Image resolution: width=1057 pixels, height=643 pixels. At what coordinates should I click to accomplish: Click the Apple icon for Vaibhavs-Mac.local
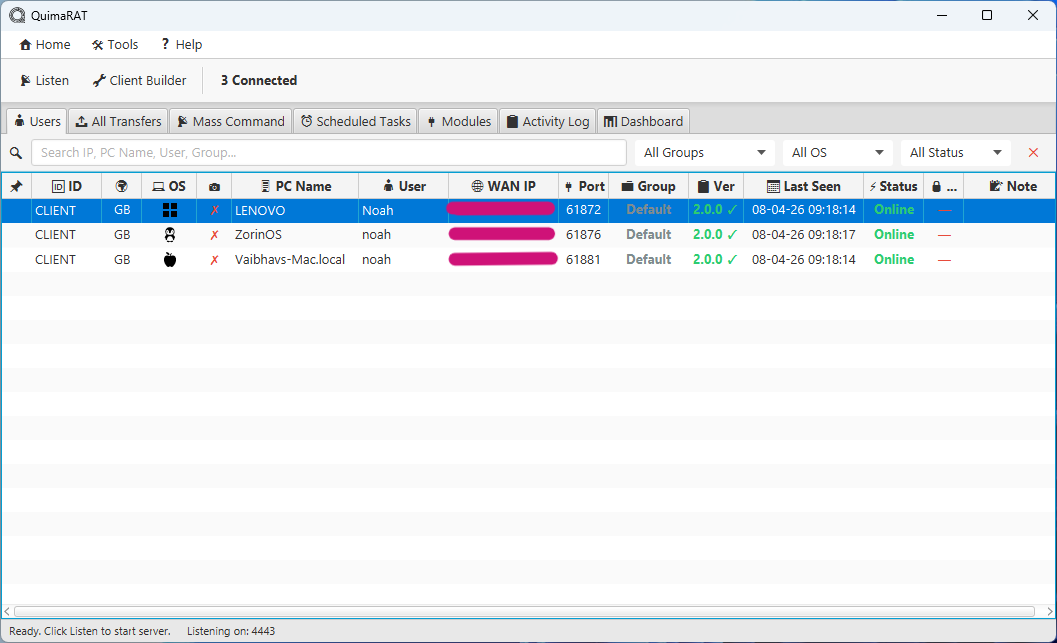(x=169, y=259)
